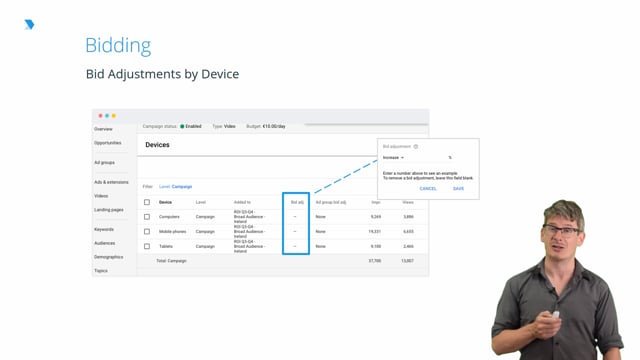
Task: Click the help icon beside Bid adjustment
Action: click(416, 147)
